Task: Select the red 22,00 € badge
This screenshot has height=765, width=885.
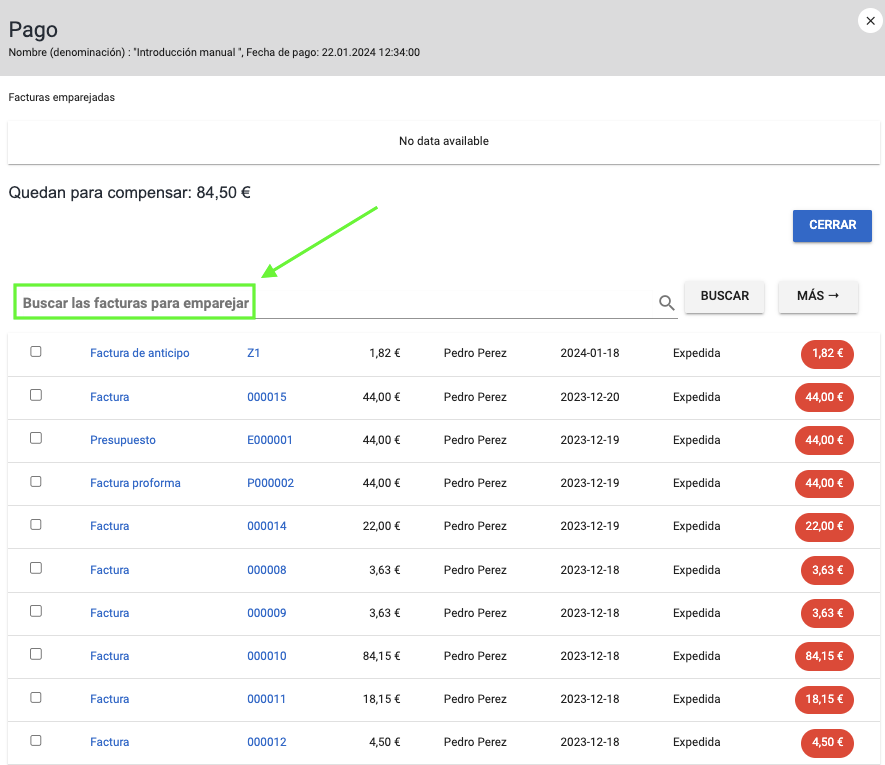Action: tap(824, 527)
